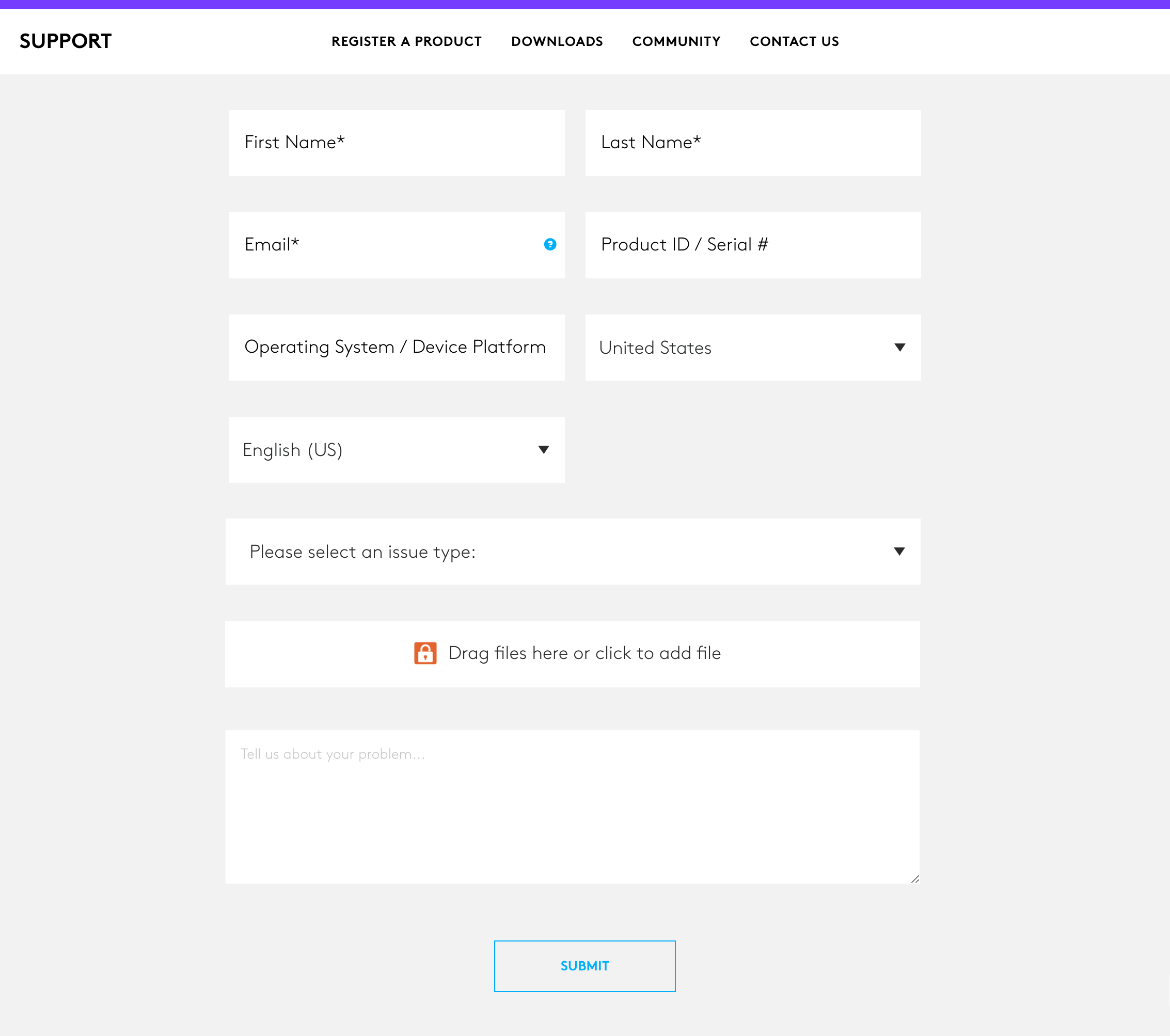Go to Downloads page
This screenshot has height=1036, width=1170.
click(557, 41)
